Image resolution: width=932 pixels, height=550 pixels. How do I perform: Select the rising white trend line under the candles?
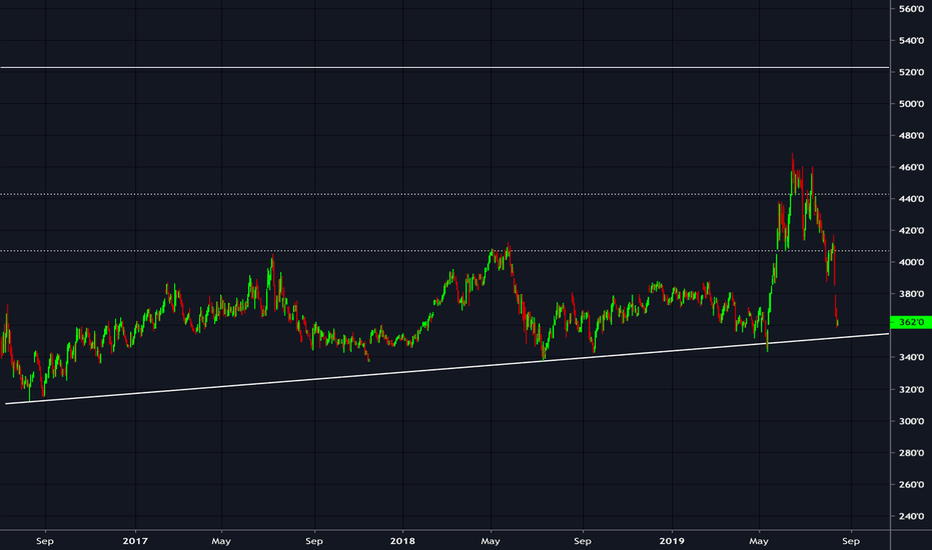(x=447, y=369)
